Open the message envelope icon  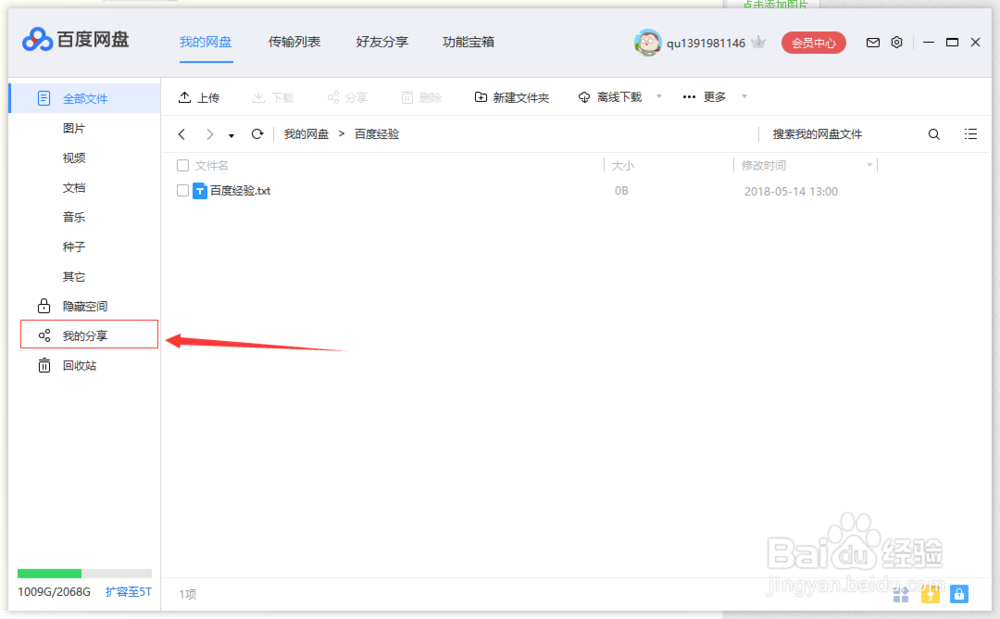872,42
